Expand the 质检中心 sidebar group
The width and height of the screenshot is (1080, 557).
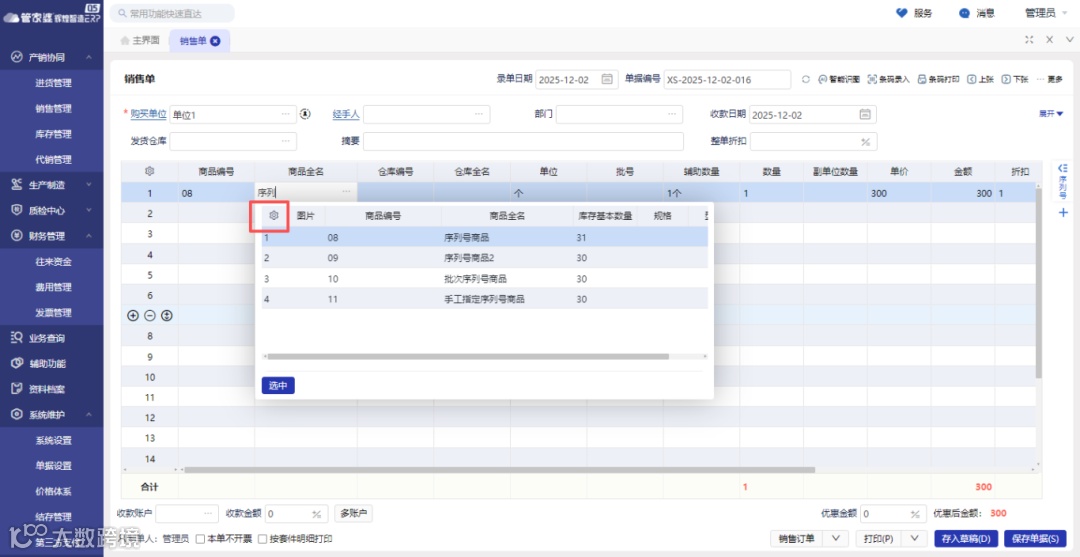(89, 211)
